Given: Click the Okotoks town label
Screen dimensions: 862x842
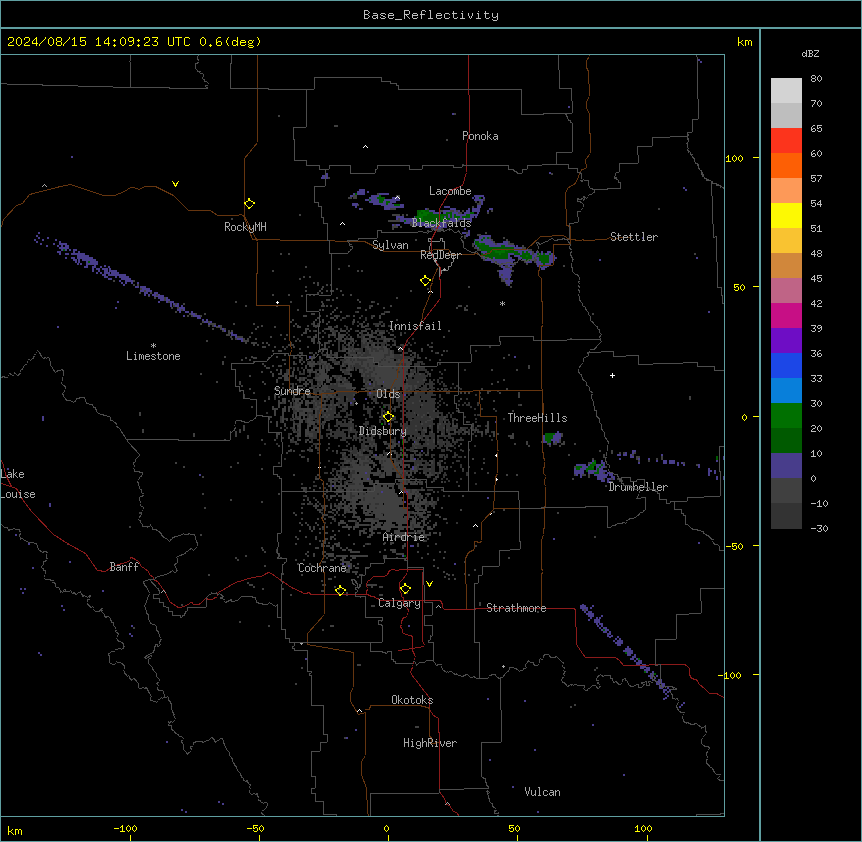Looking at the screenshot, I should pyautogui.click(x=412, y=700).
